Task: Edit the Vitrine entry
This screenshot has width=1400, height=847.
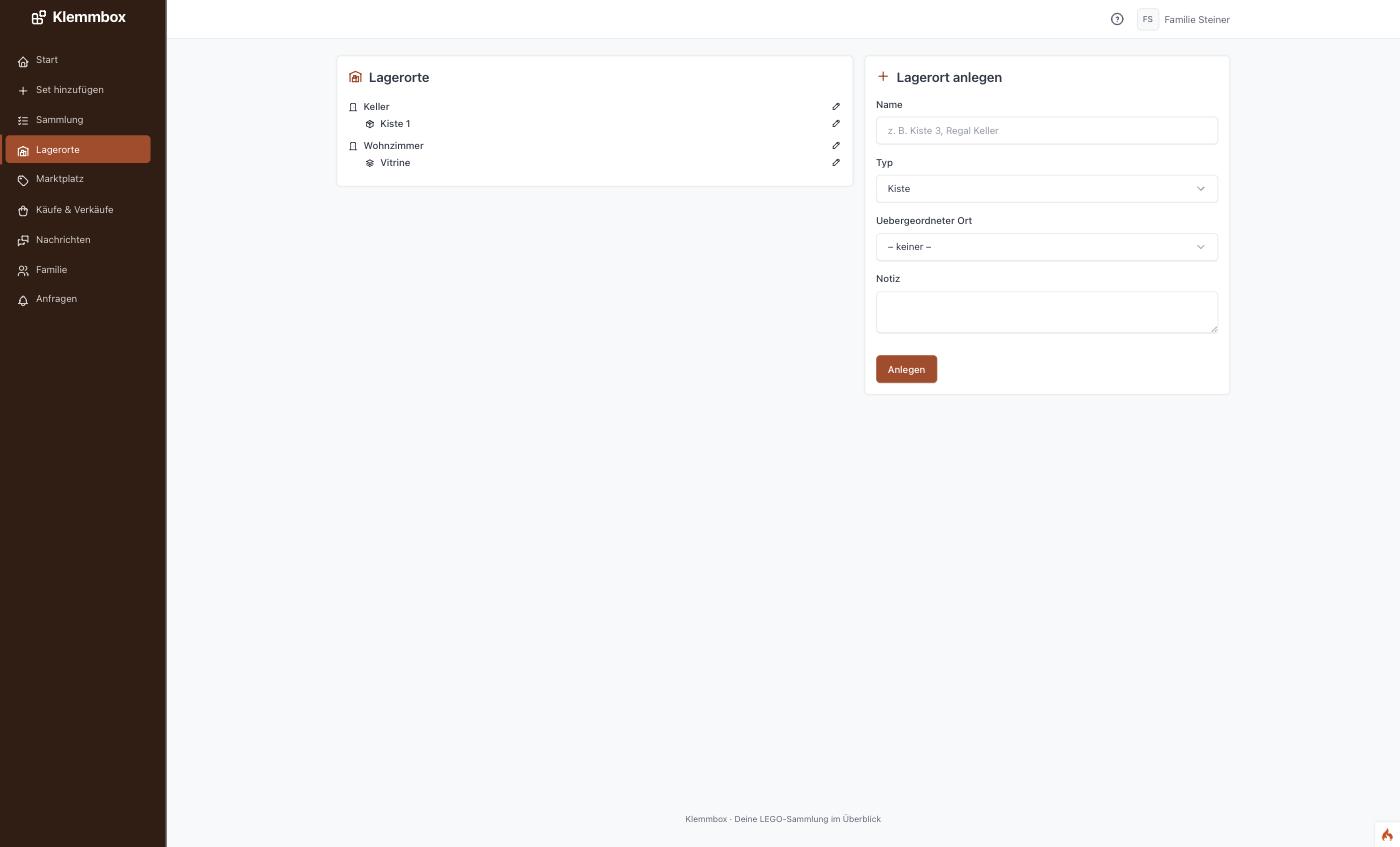Action: point(836,162)
